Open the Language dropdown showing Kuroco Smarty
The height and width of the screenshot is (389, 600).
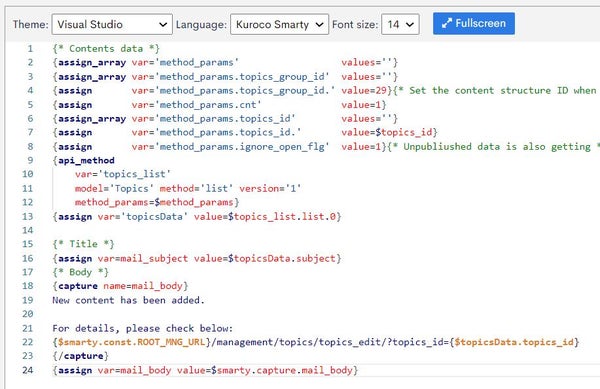[279, 24]
